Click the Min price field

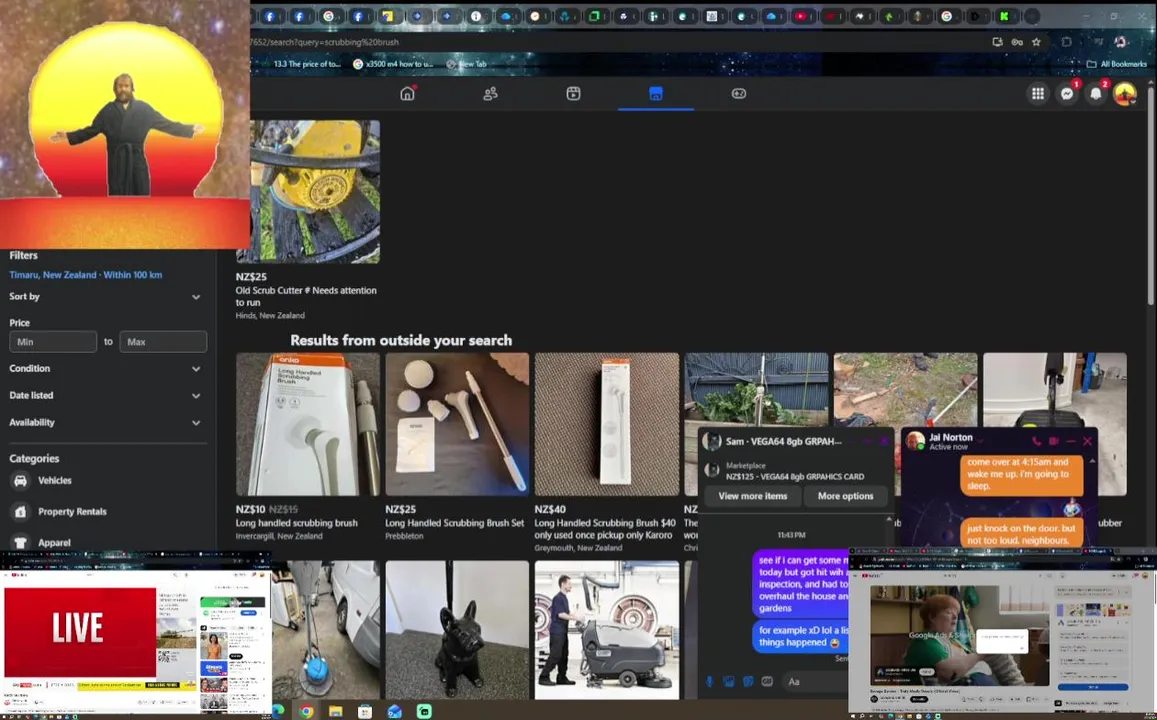coord(52,342)
